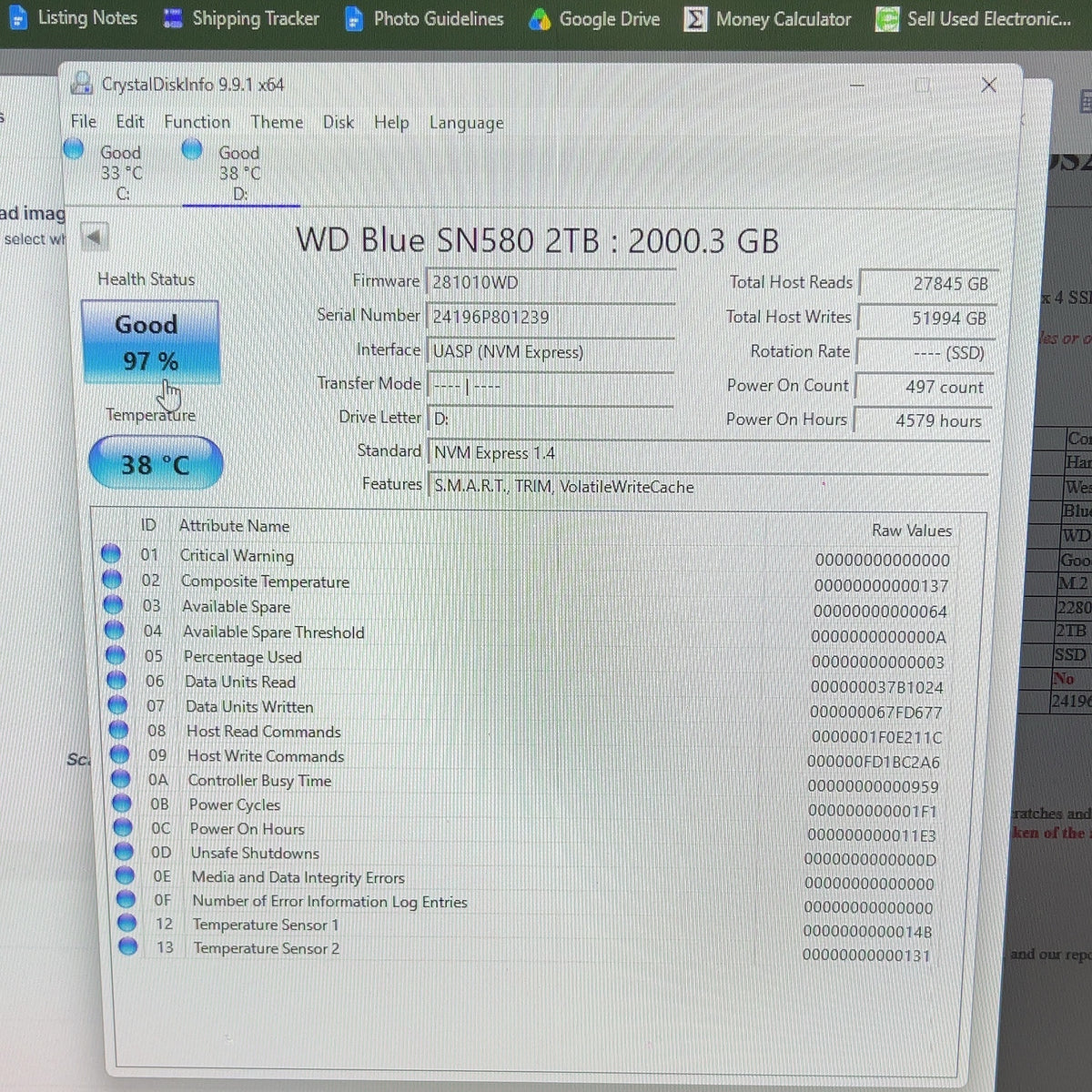Click the Serial Number field
Image resolution: width=1092 pixels, height=1092 pixels.
(x=551, y=317)
